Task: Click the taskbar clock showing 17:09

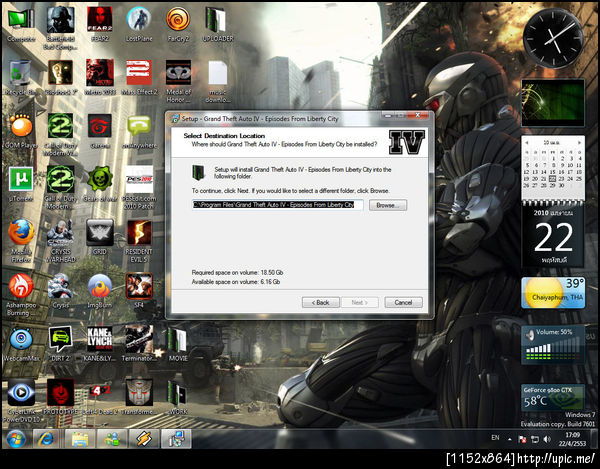Action: pyautogui.click(x=572, y=439)
